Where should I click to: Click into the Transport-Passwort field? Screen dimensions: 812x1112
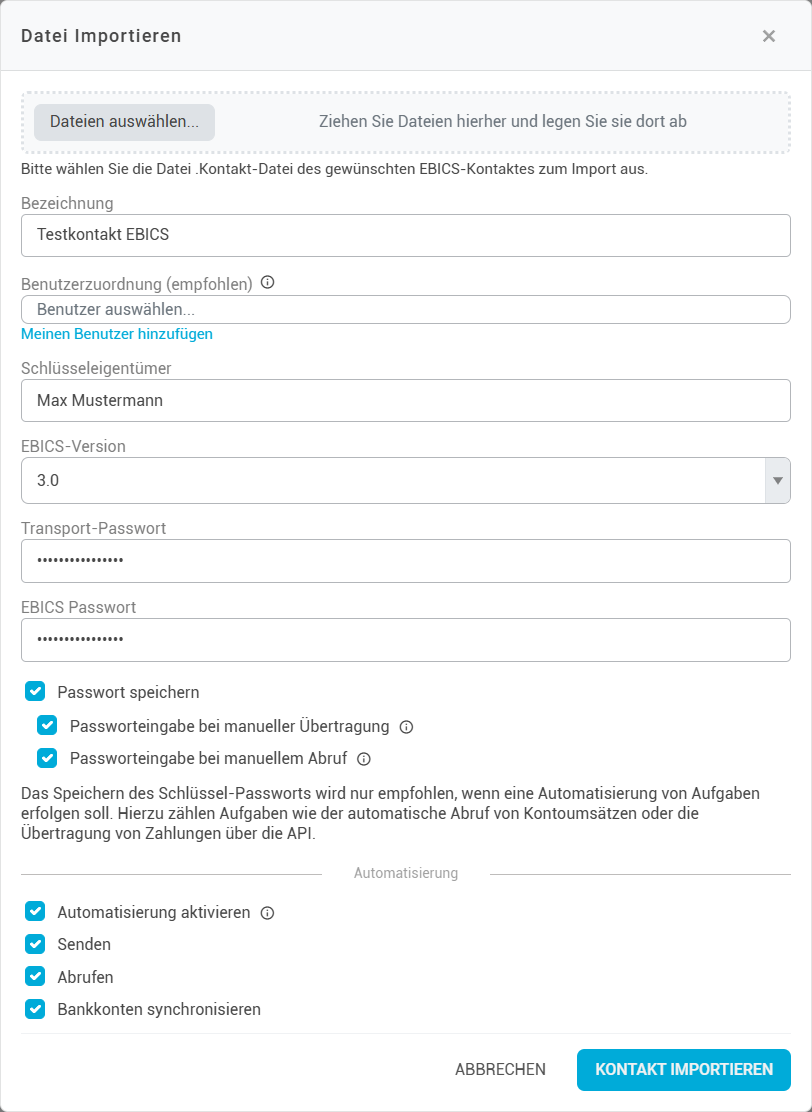pyautogui.click(x=405, y=561)
